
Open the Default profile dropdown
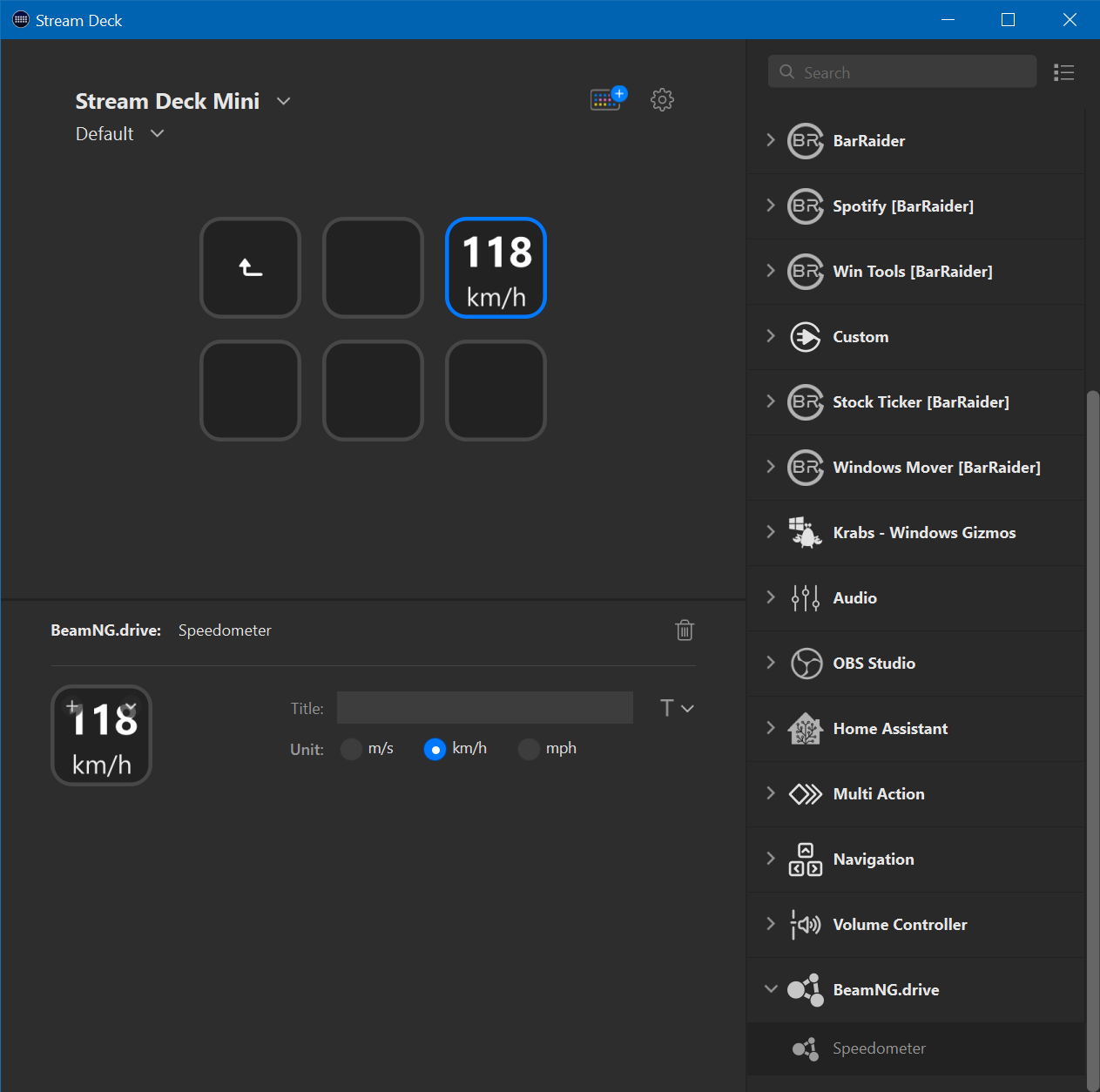coord(158,133)
